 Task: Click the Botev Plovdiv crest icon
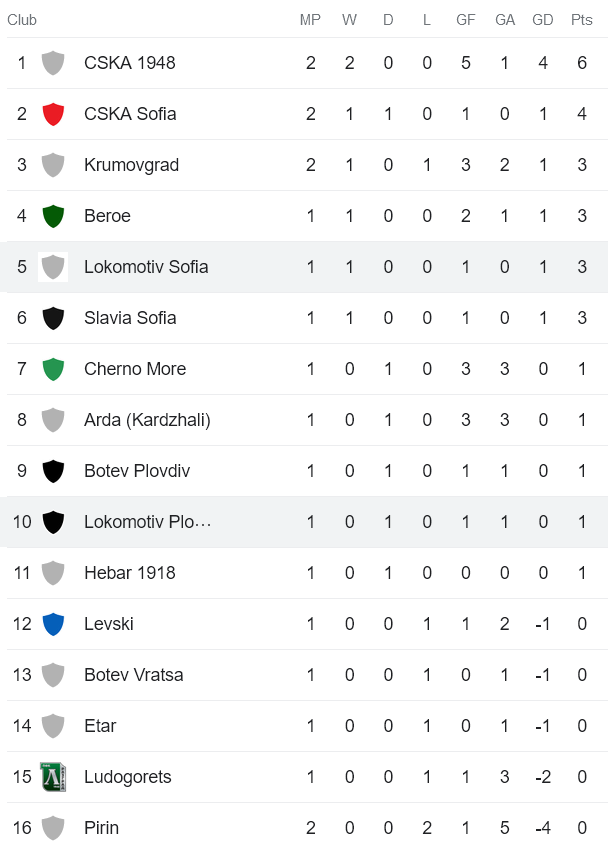(x=52, y=471)
